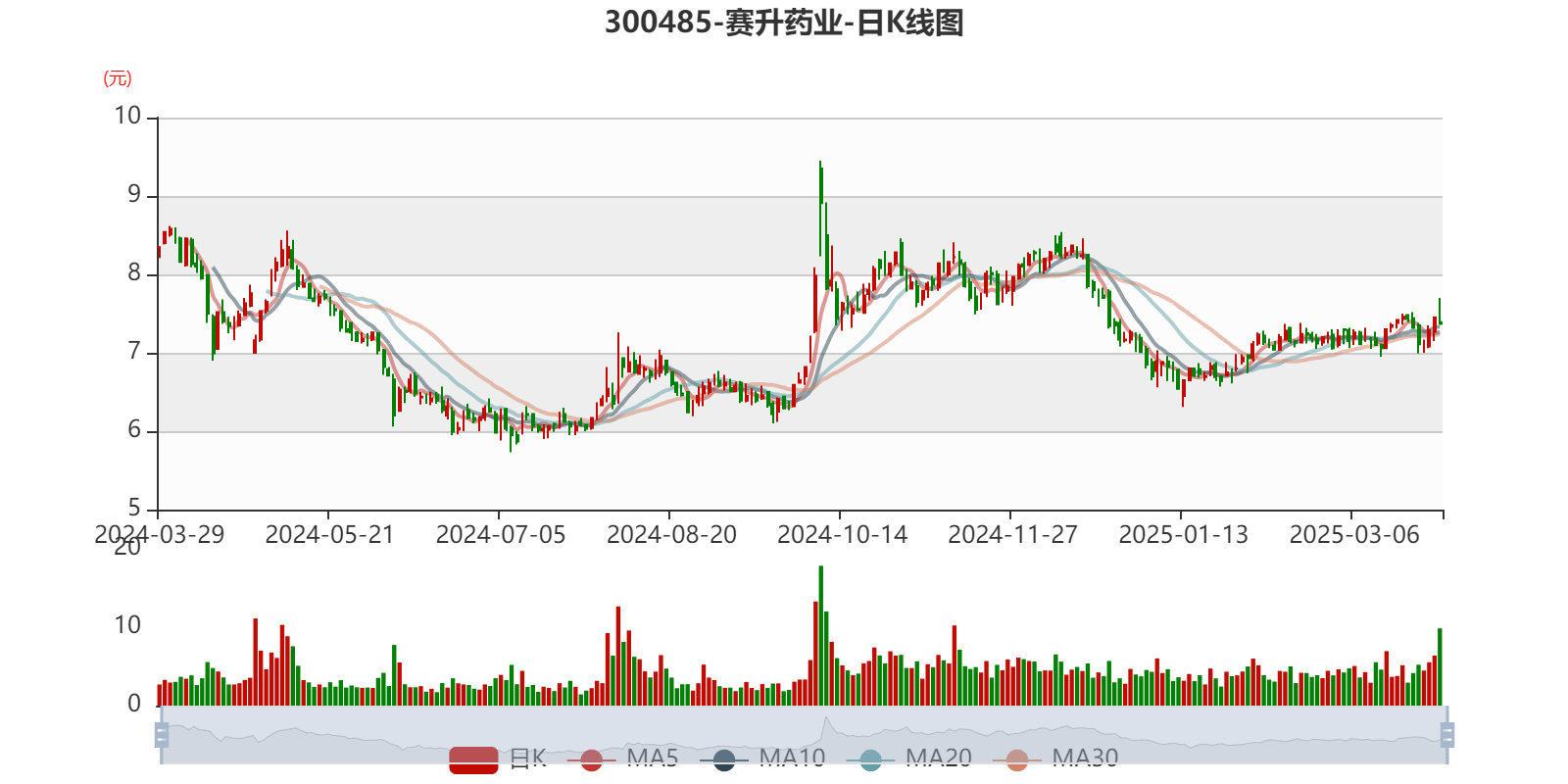The width and height of the screenshot is (1568, 784).
Task: Click the price axis label 6
Action: (134, 430)
